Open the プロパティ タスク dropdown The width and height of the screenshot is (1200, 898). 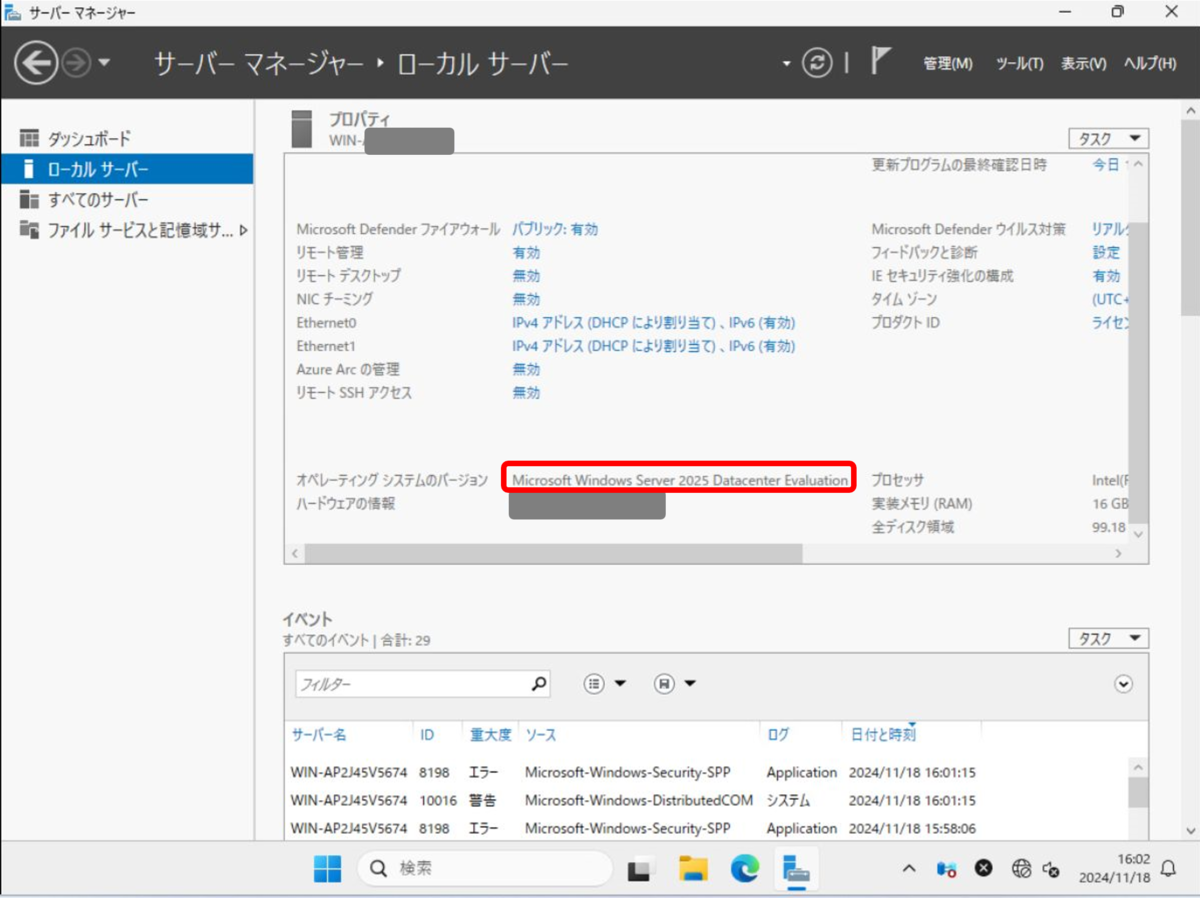click(1108, 139)
